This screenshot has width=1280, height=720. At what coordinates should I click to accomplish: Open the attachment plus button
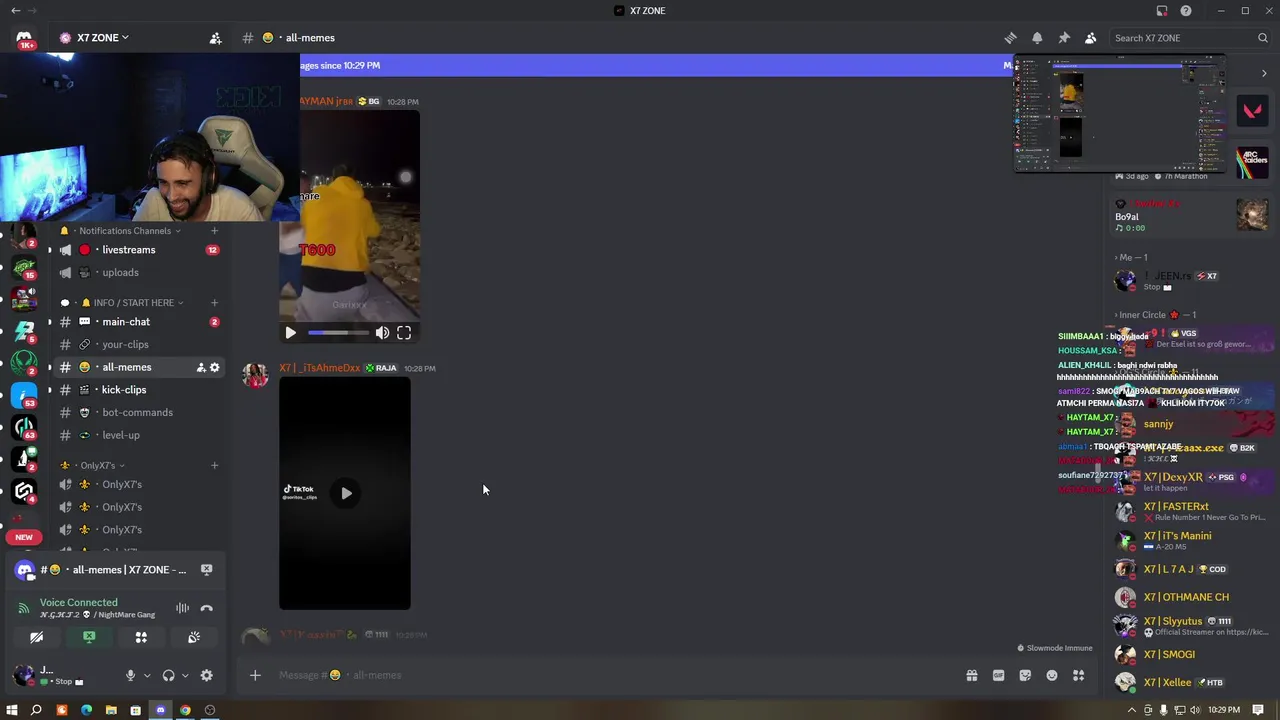[x=255, y=676]
